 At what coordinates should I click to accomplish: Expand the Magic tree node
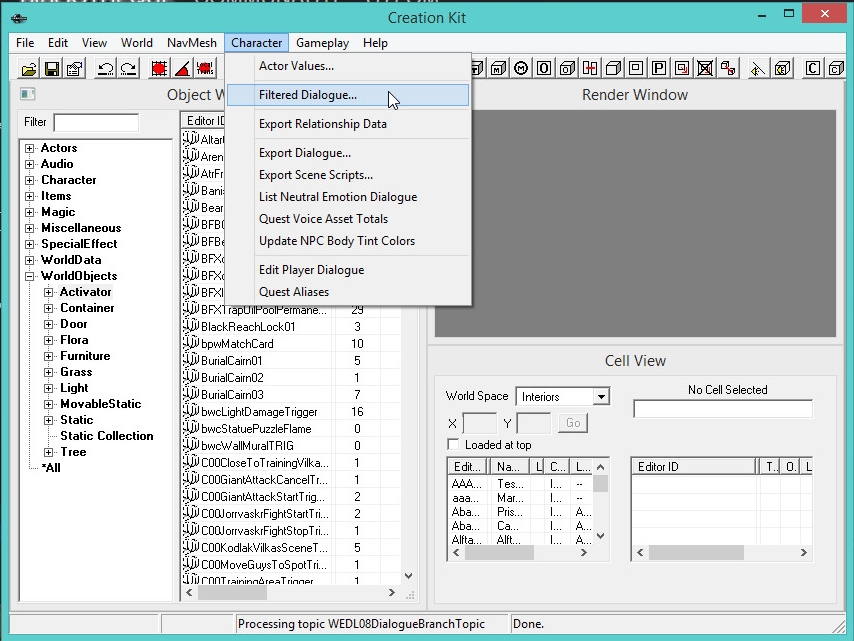click(x=30, y=212)
